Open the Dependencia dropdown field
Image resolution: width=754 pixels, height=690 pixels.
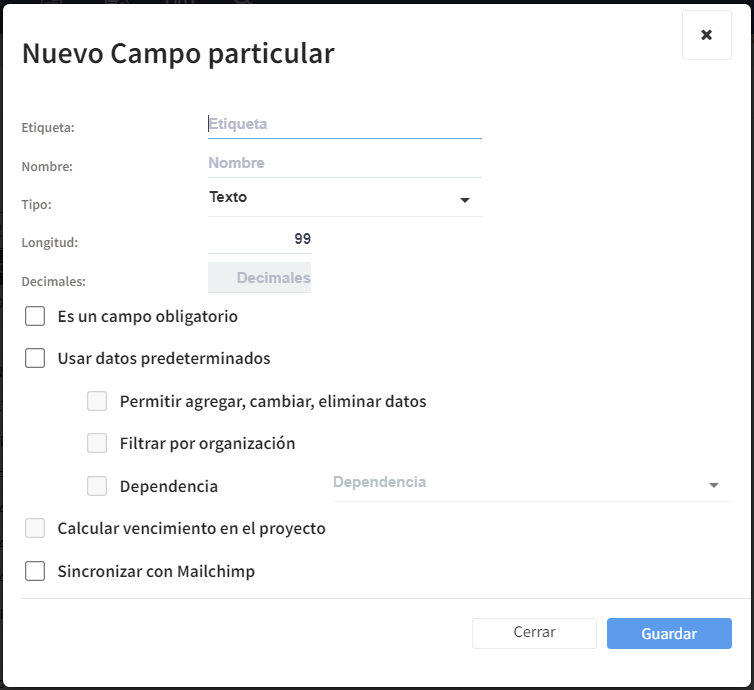518,483
